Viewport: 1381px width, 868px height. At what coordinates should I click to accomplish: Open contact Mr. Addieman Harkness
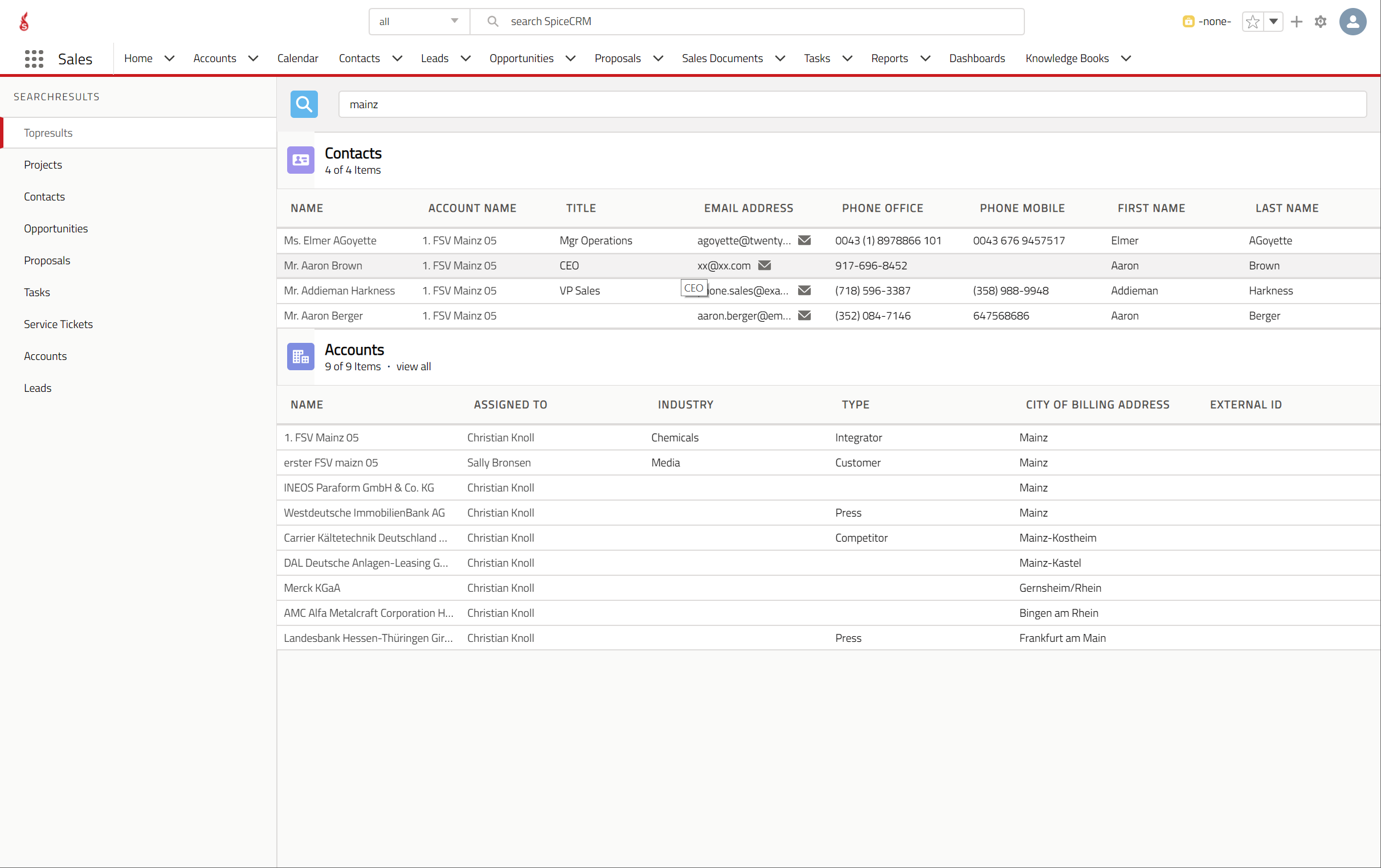[339, 290]
